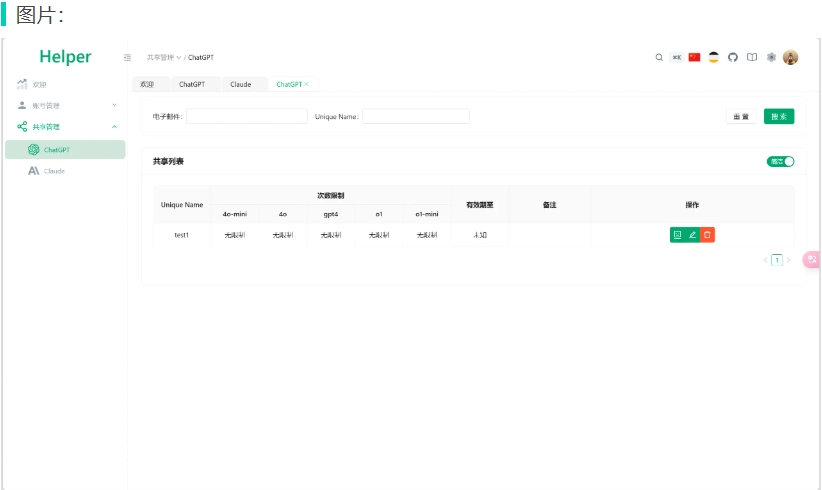822x490 pixels.
Task: Go to next page arrow in pagination
Action: 788,260
